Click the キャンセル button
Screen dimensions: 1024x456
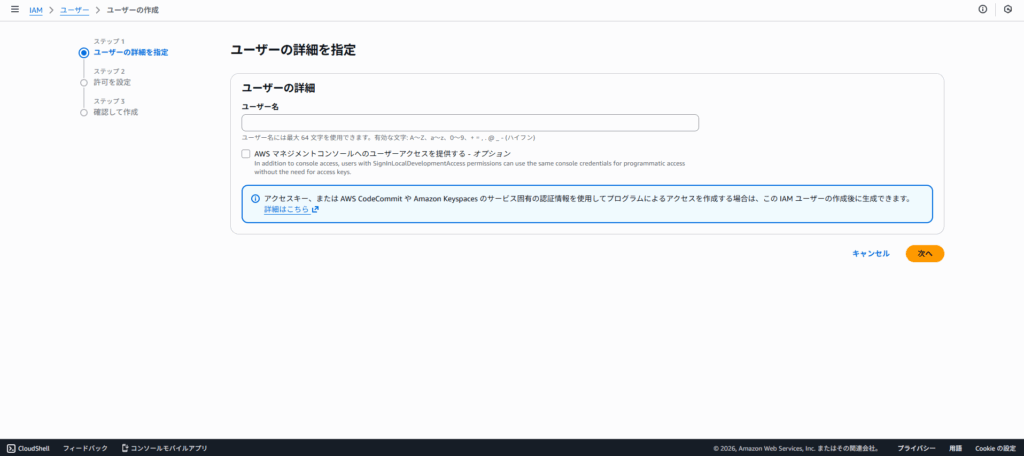coord(870,254)
